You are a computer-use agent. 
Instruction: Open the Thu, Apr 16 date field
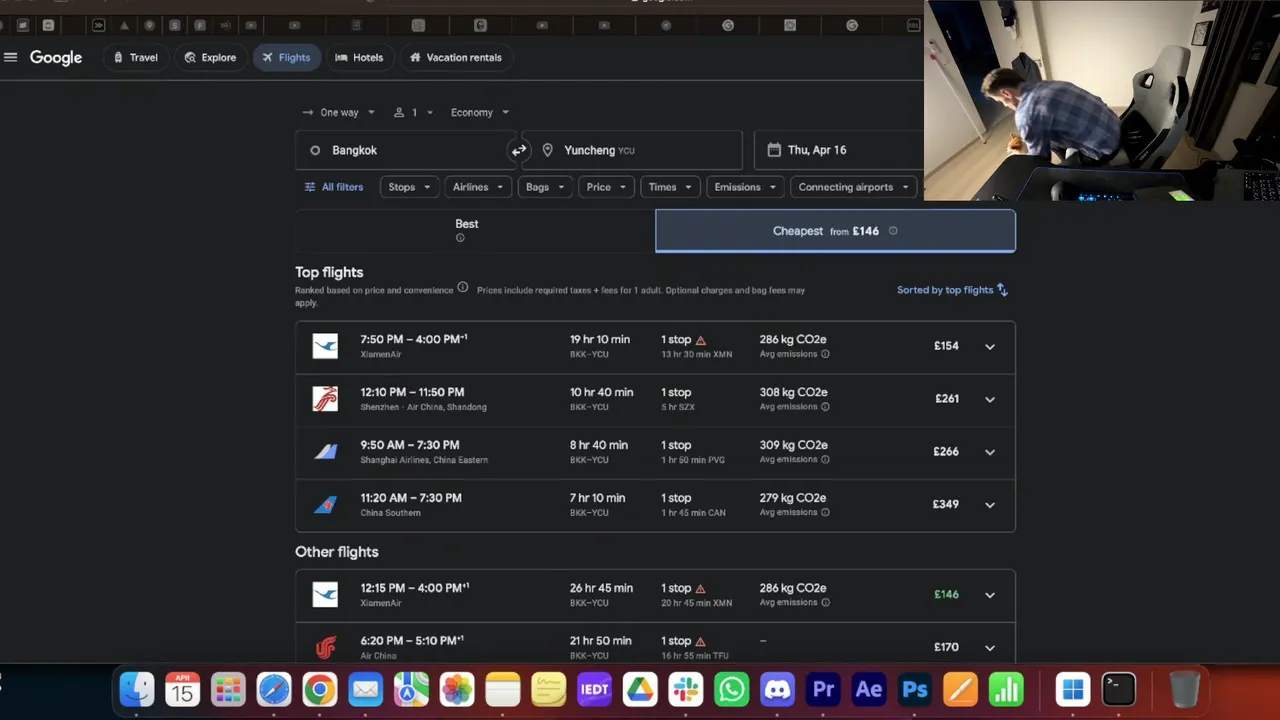(x=839, y=150)
